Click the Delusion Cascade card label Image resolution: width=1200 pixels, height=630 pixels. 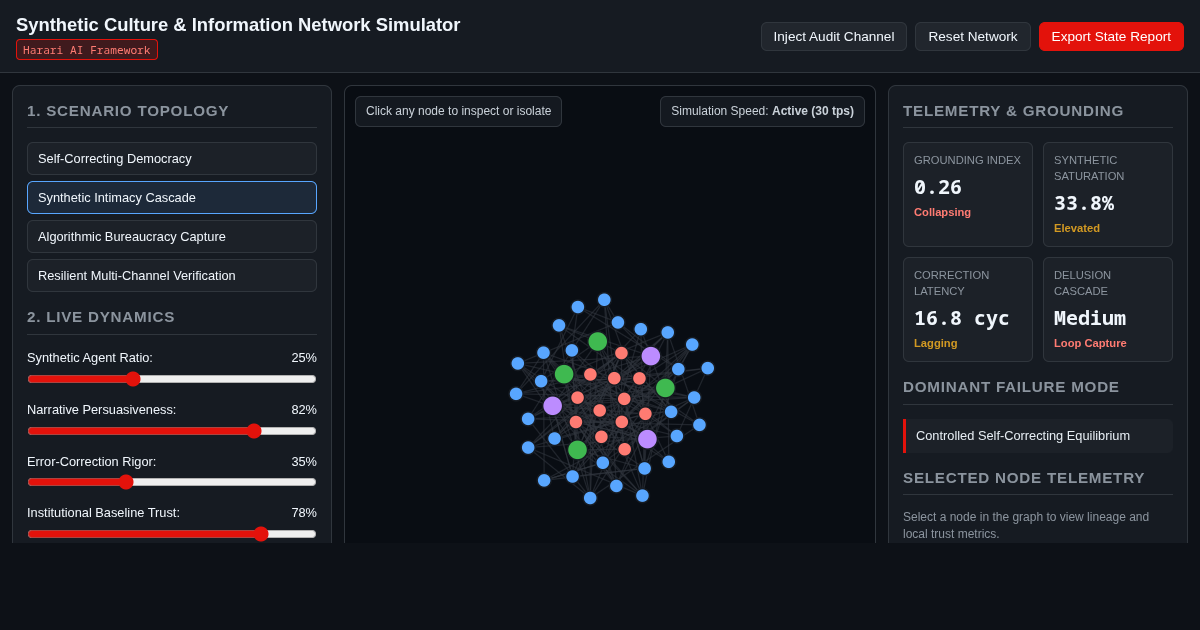1082,283
